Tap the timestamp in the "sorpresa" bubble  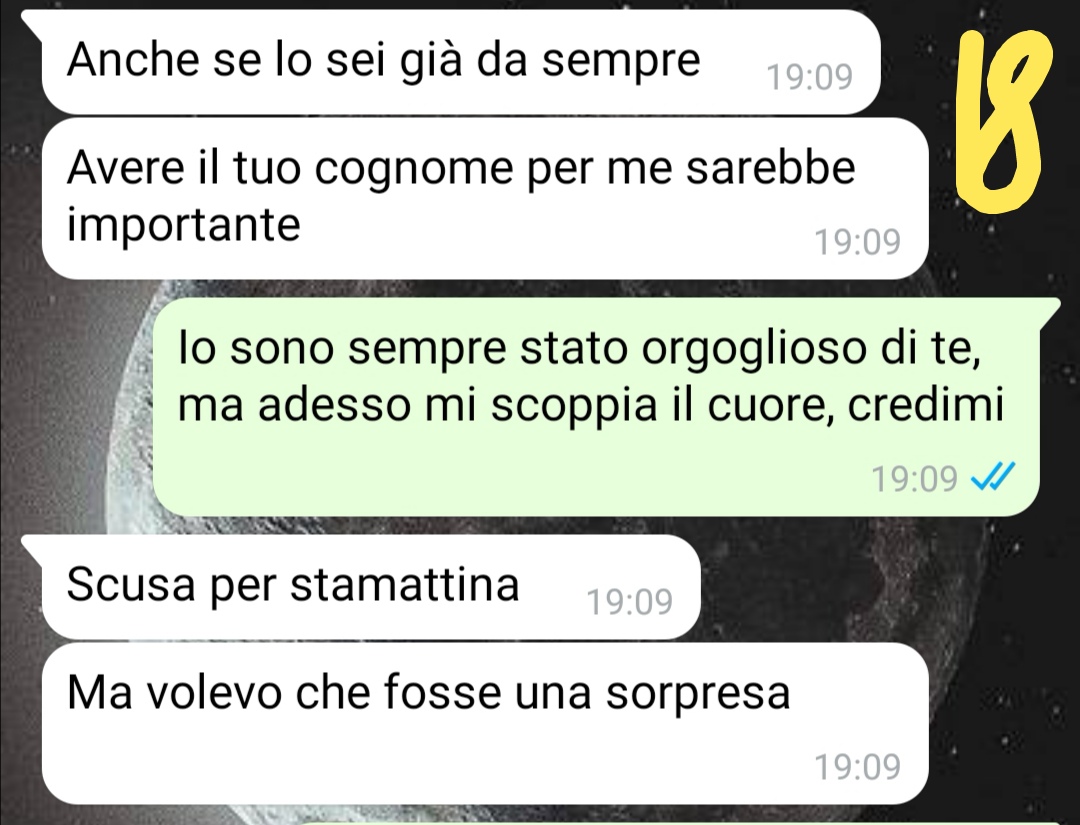[858, 766]
